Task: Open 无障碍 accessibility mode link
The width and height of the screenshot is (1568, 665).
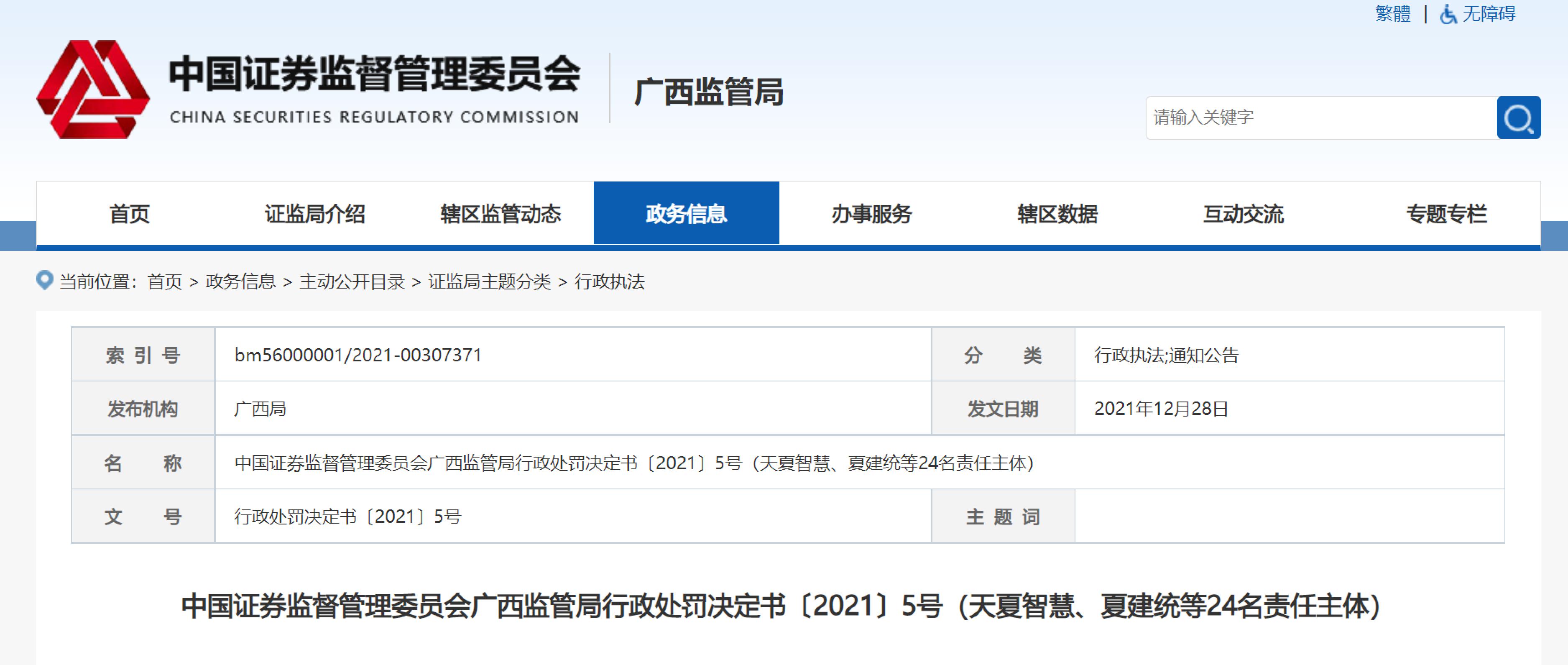Action: coord(1489,14)
